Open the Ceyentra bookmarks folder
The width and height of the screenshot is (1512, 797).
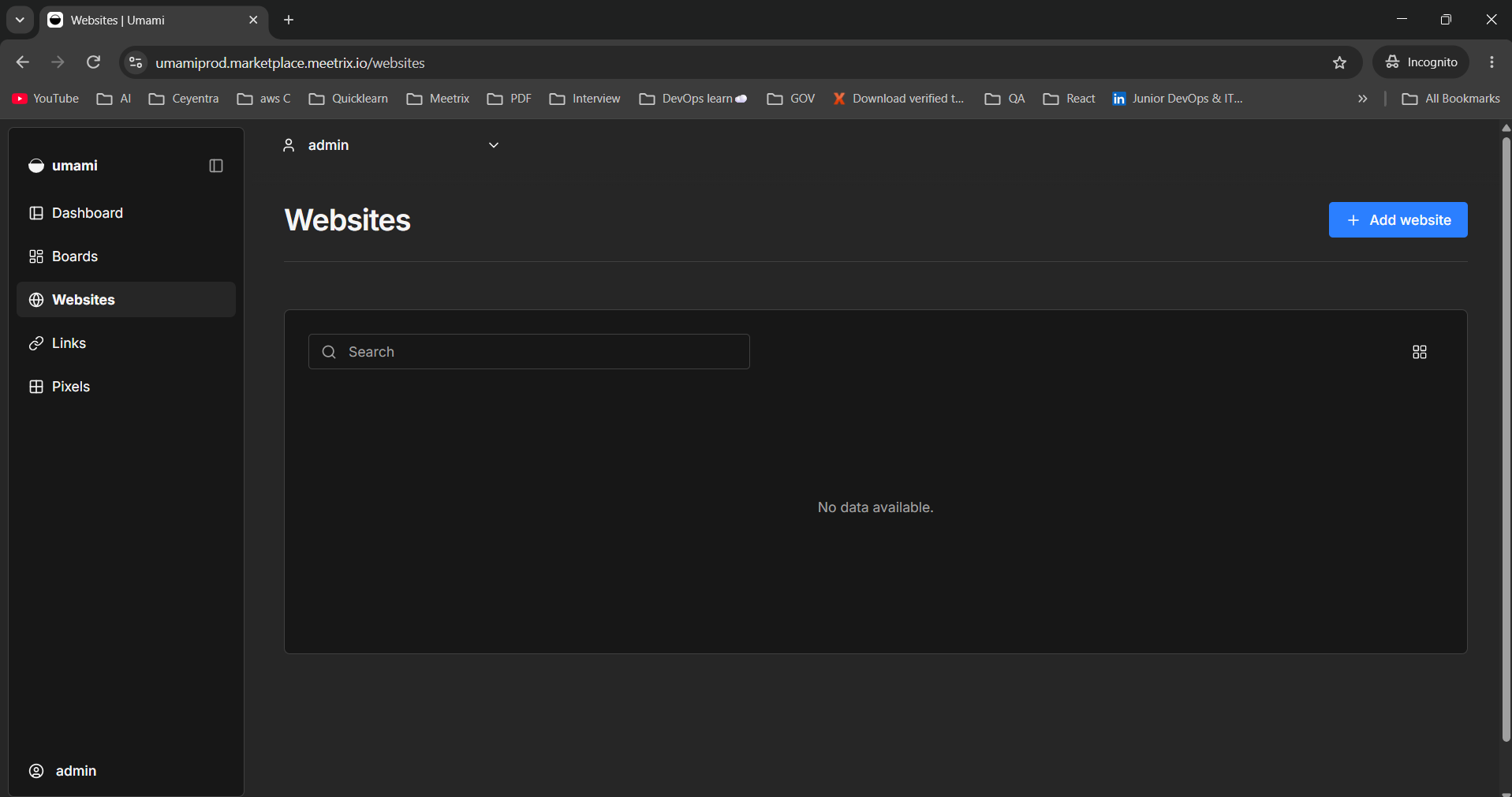click(184, 99)
